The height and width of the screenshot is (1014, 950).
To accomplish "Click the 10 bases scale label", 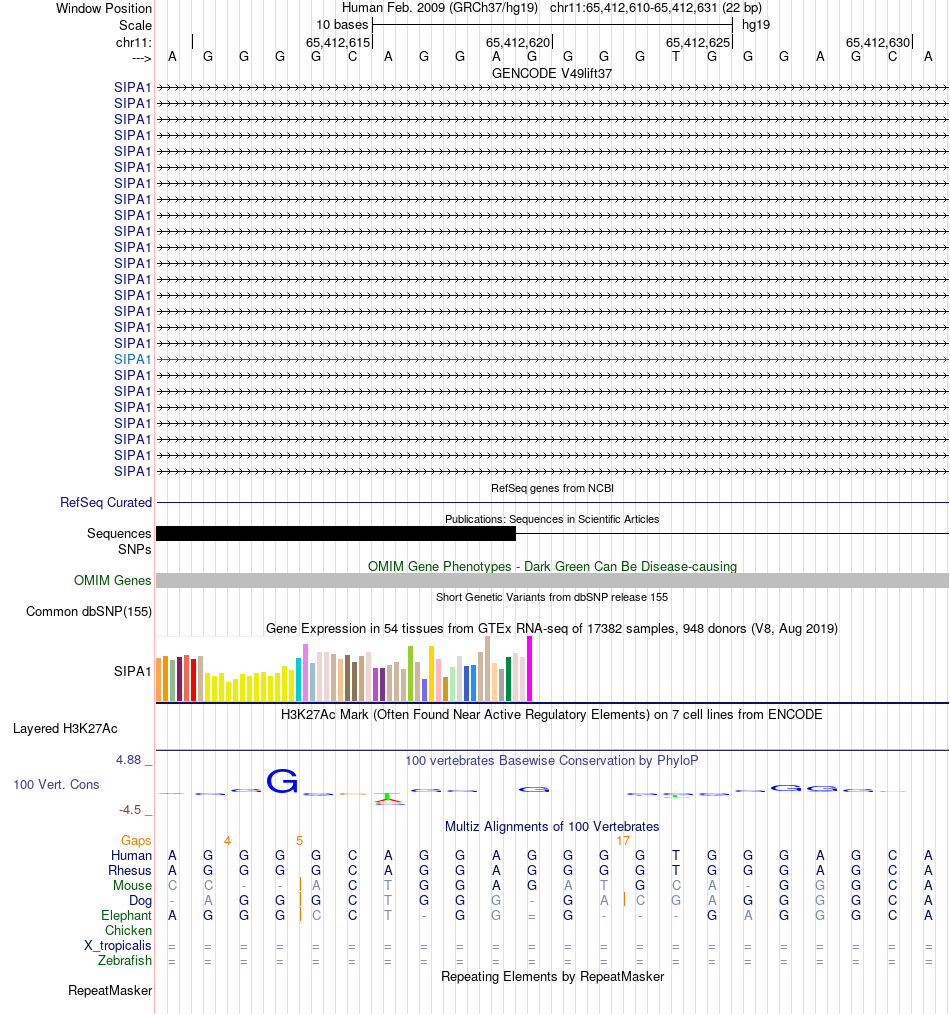I will 342,25.
